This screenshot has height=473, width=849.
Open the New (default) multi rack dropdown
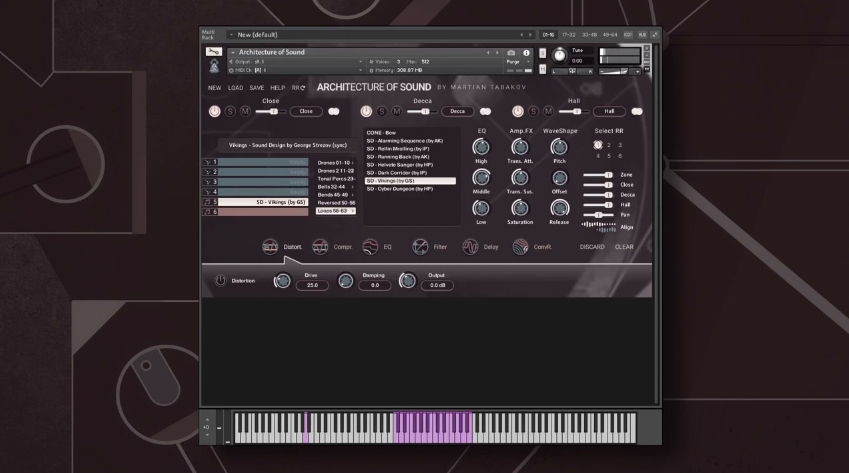point(231,35)
